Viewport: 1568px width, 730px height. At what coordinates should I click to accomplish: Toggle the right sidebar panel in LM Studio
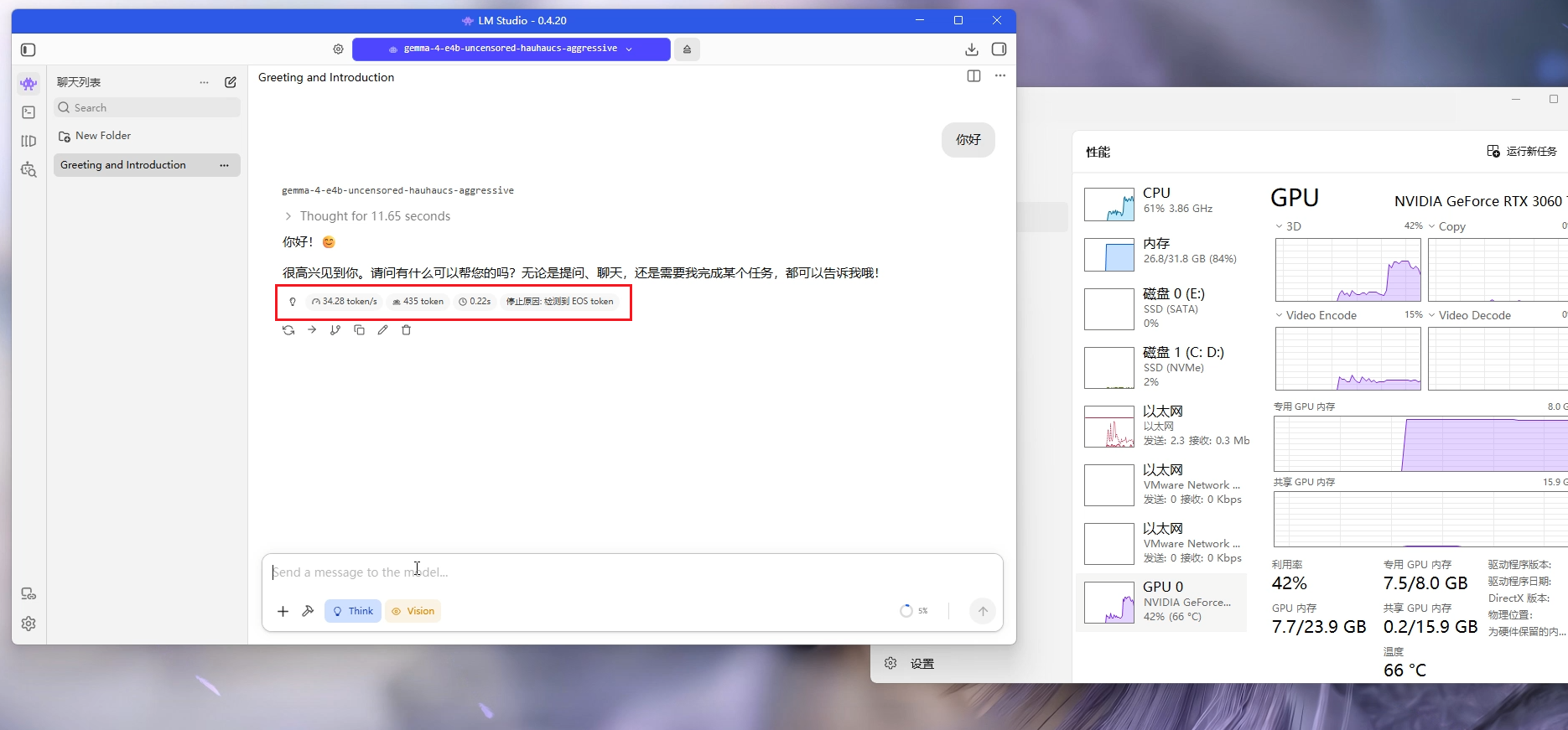(x=999, y=49)
